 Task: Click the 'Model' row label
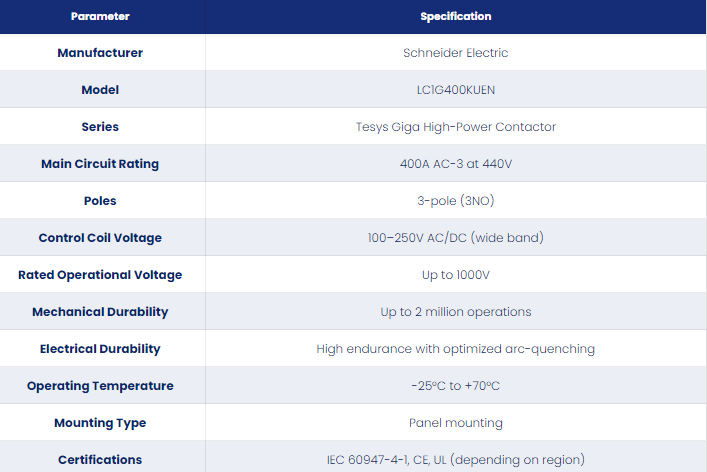coord(100,90)
